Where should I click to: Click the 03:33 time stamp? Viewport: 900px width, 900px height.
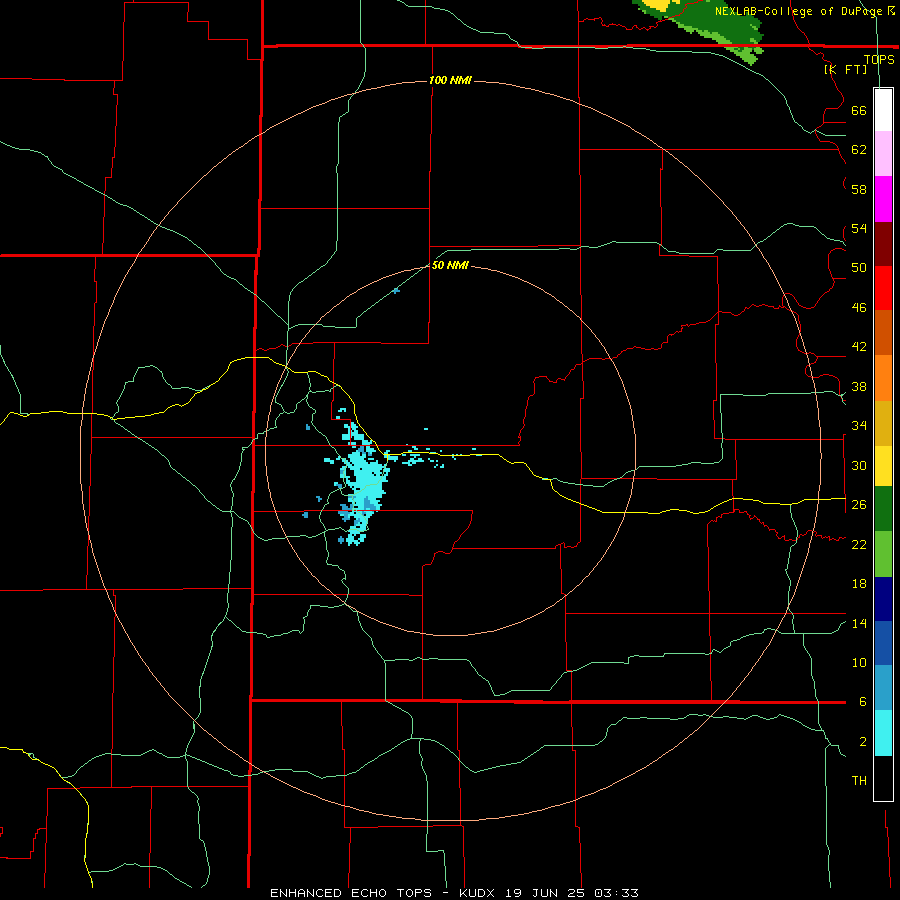coord(616,893)
